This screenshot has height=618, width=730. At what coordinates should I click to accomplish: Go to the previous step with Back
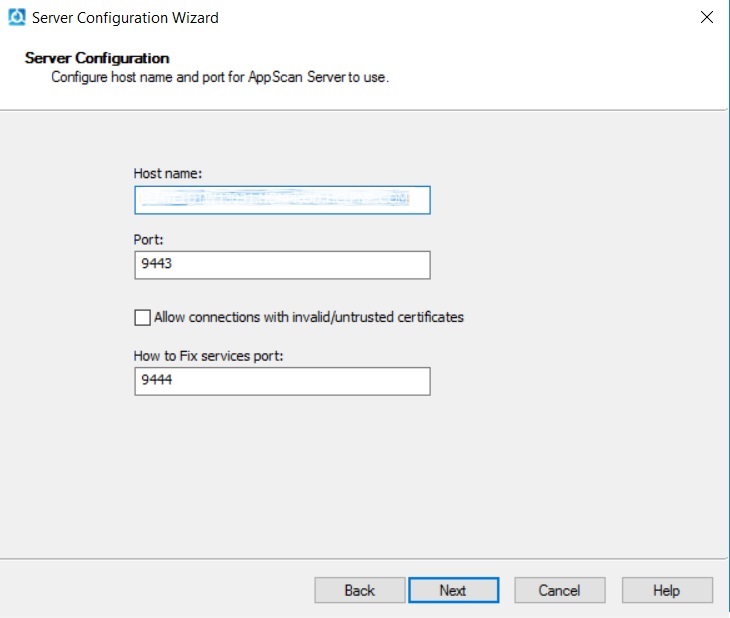359,590
